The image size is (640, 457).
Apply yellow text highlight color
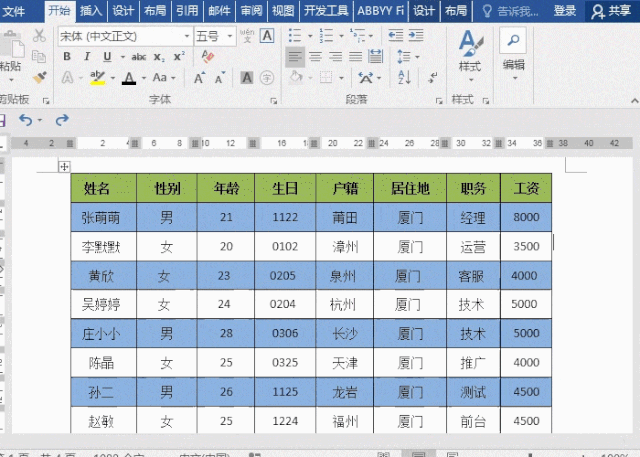(97, 77)
